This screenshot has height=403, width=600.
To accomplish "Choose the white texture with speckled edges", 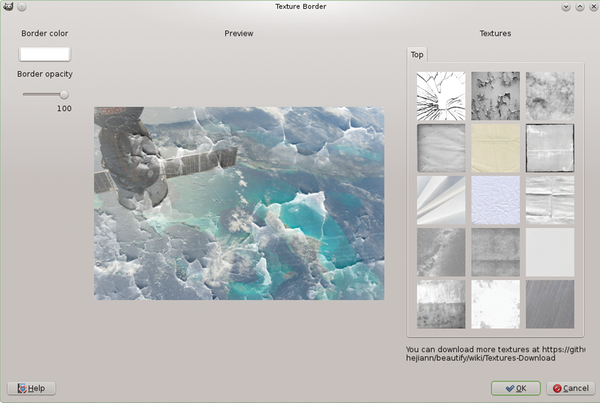I will tap(495, 304).
